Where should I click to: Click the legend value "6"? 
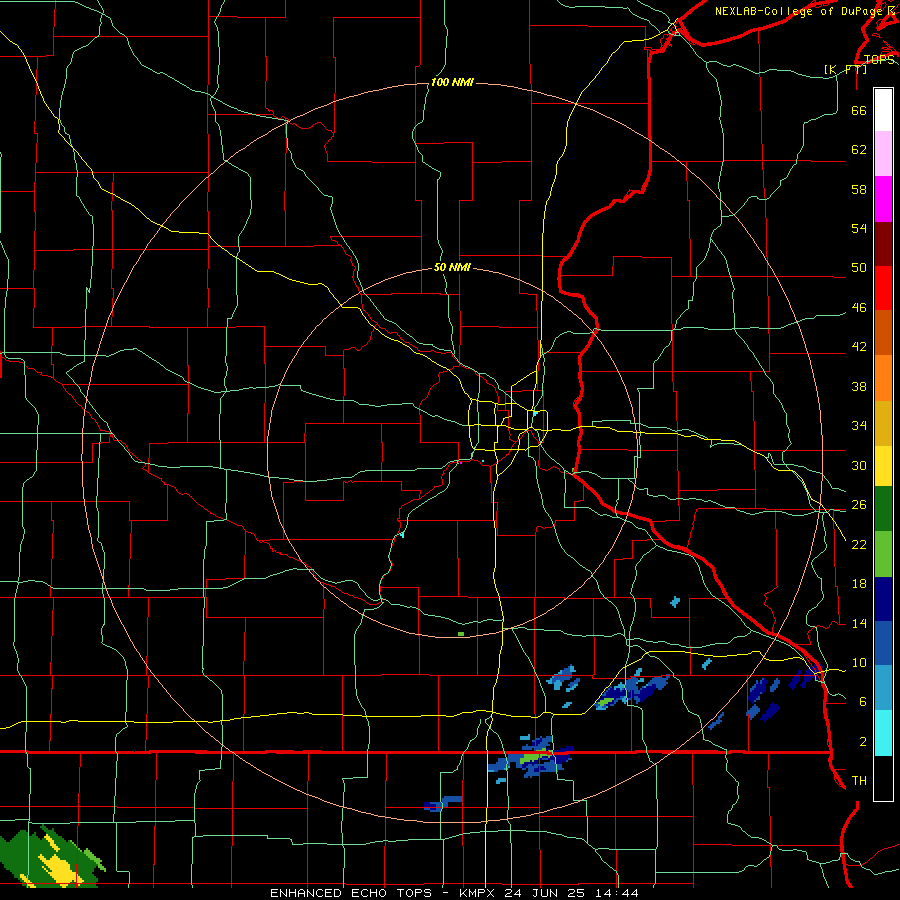(x=862, y=702)
